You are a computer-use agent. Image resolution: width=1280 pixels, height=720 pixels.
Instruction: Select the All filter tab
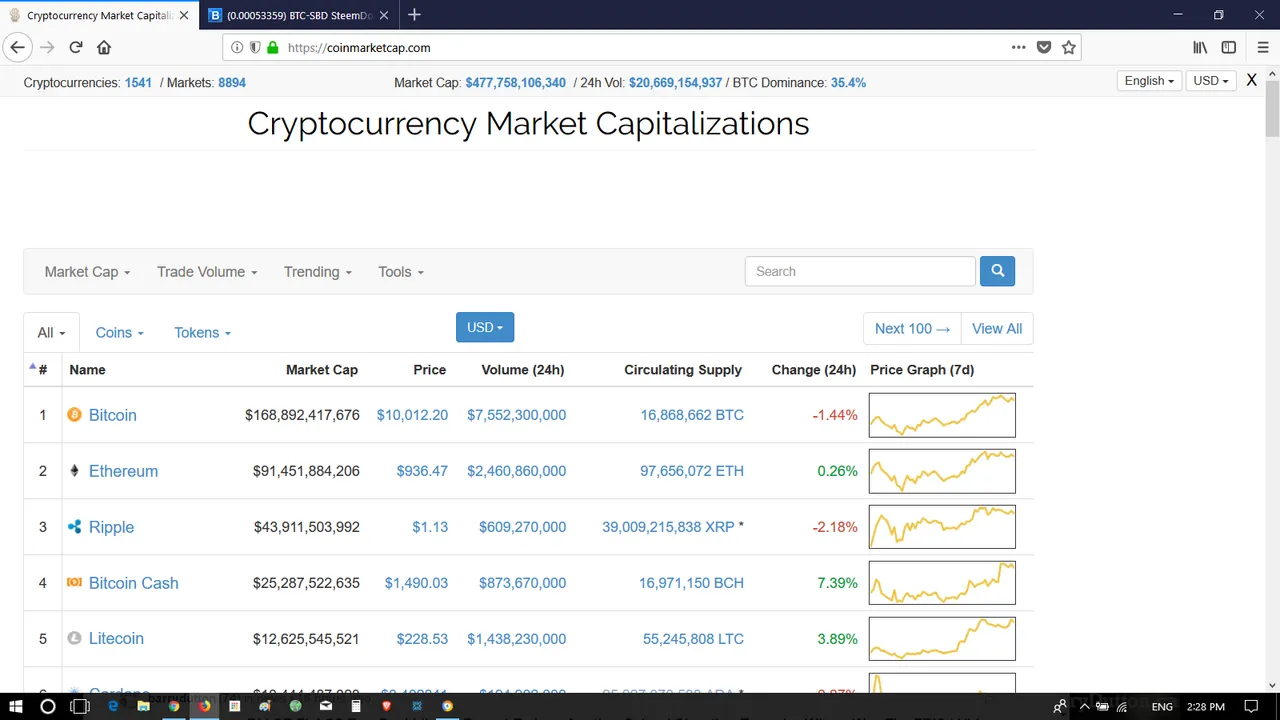[51, 333]
